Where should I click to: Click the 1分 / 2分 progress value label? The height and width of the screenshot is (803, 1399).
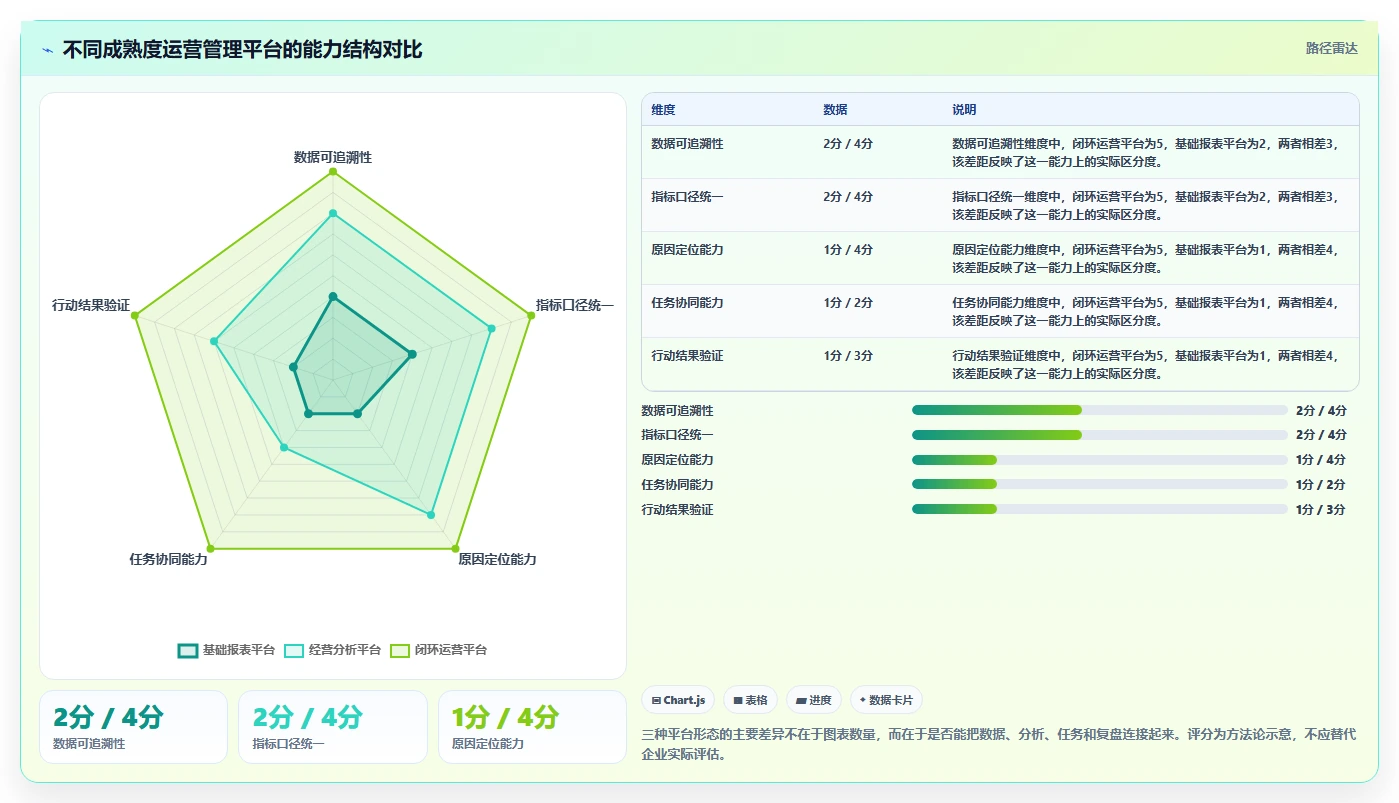[x=1321, y=485]
